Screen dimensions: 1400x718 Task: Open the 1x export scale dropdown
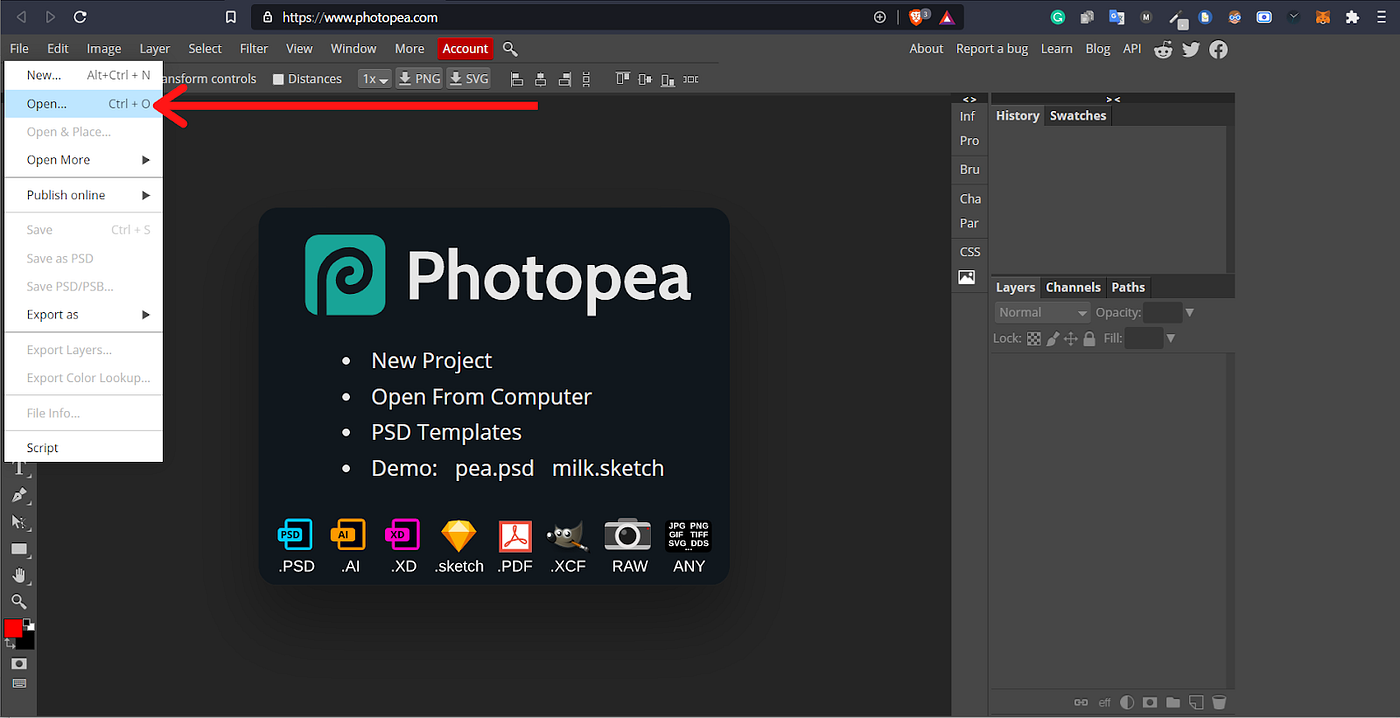(x=375, y=79)
